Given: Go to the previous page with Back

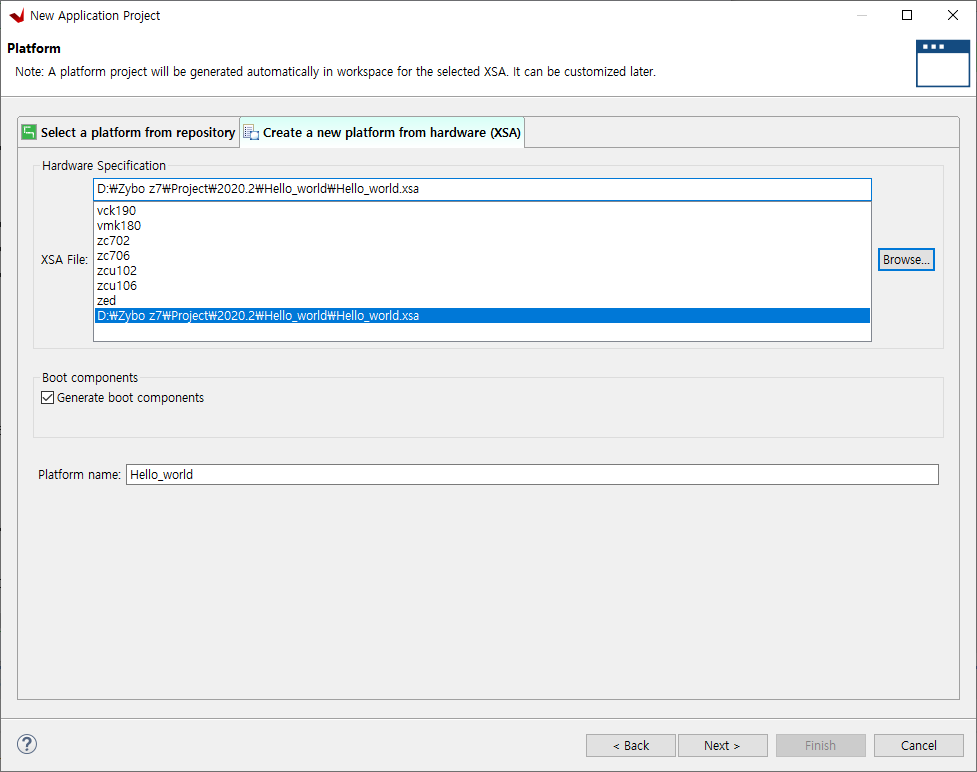Looking at the screenshot, I should [x=631, y=745].
